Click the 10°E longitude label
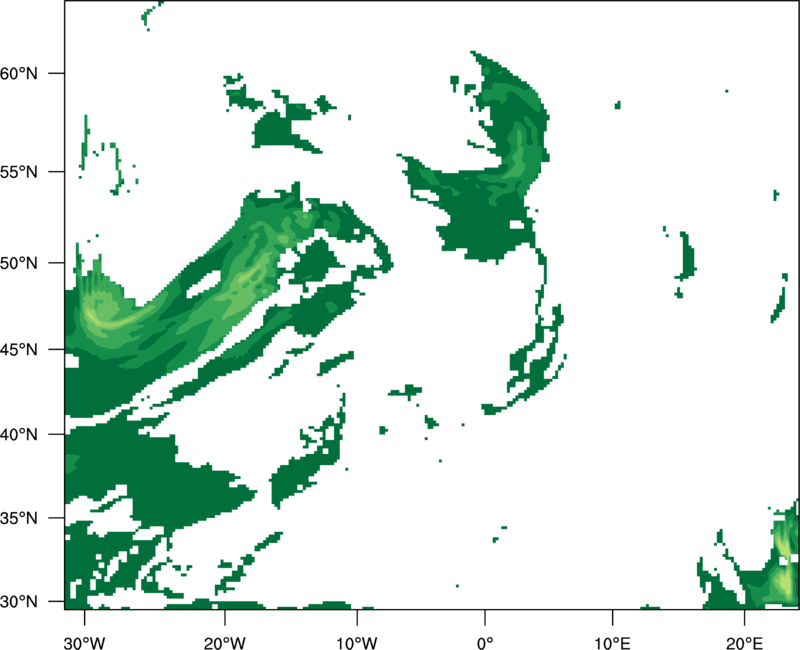 coord(612,643)
